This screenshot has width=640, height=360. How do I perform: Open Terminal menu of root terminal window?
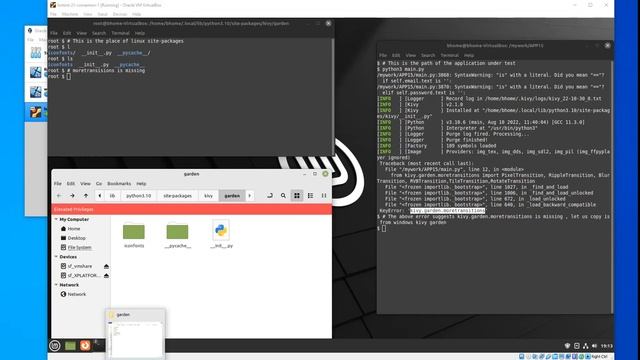[x=120, y=33]
